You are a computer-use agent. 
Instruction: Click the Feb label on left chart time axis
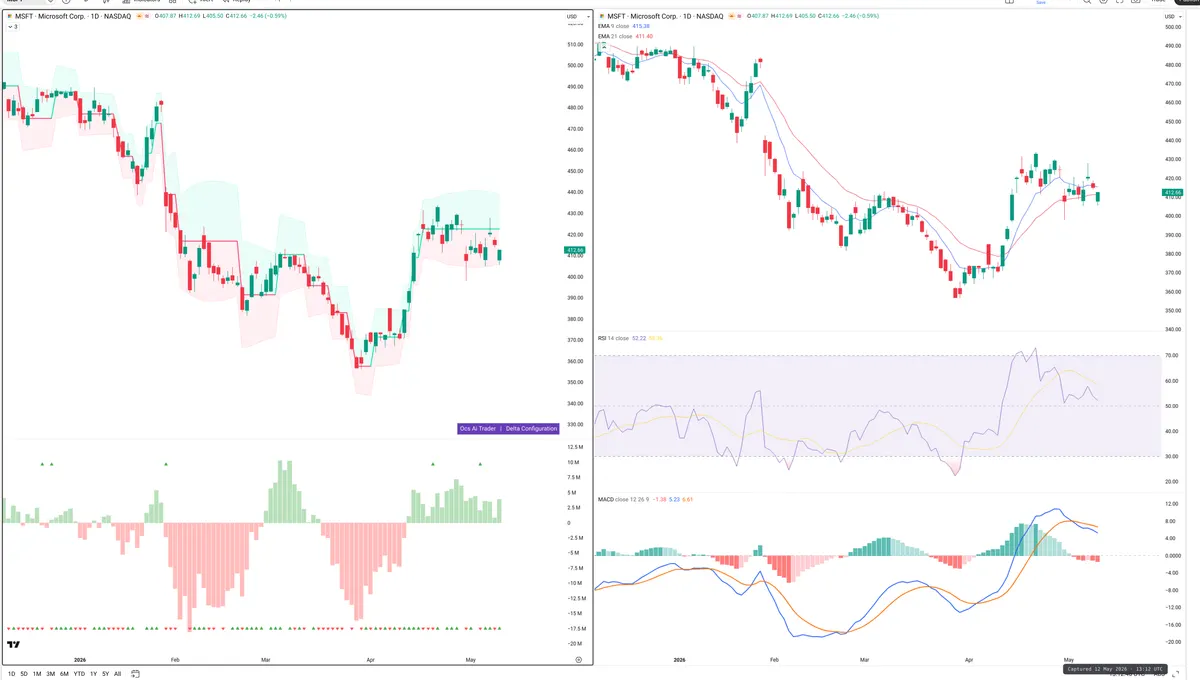tap(175, 660)
